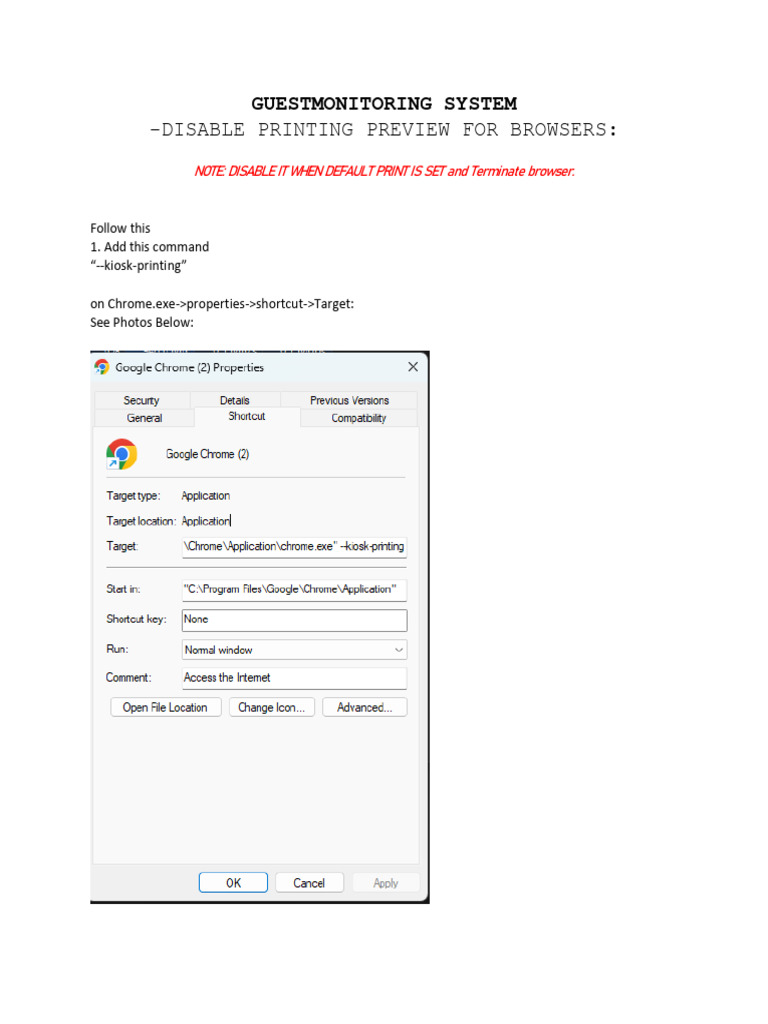Click the Google Chrome (2) name field

[208, 454]
